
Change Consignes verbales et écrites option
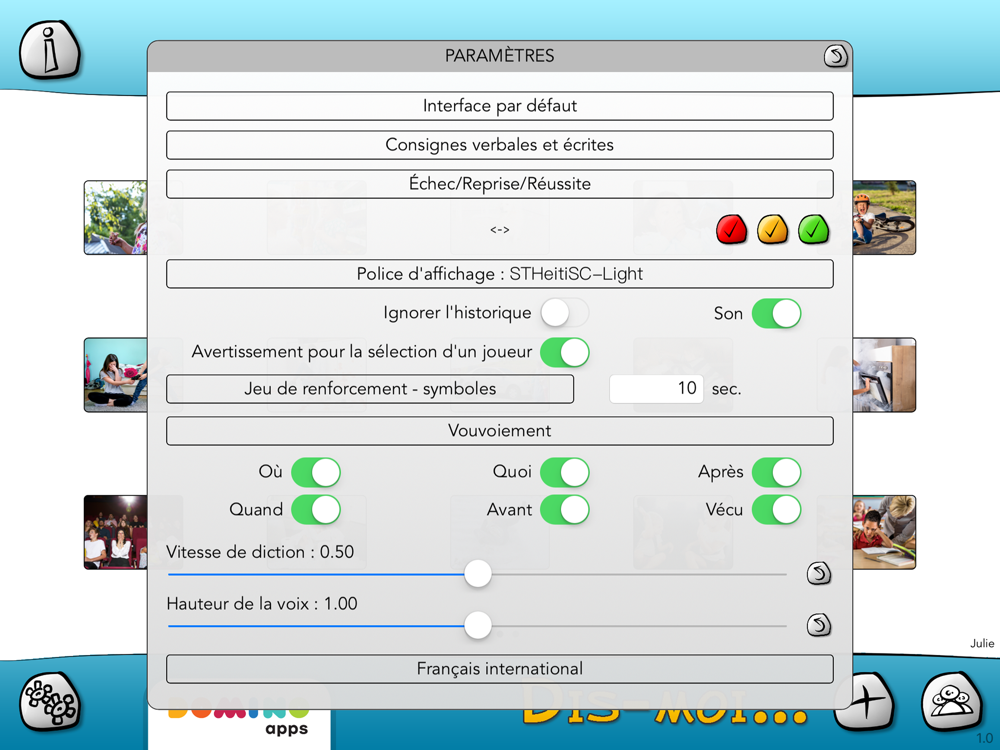coord(500,145)
